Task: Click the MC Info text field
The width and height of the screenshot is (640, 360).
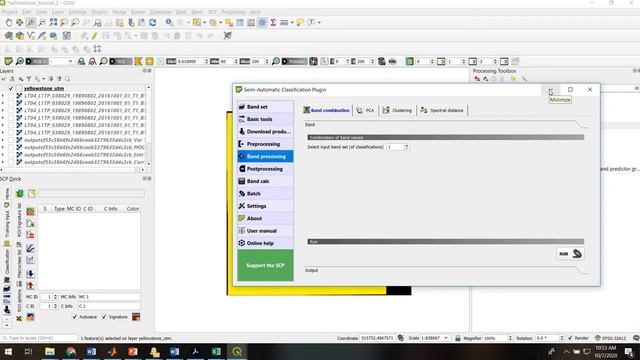Action: click(x=109, y=297)
